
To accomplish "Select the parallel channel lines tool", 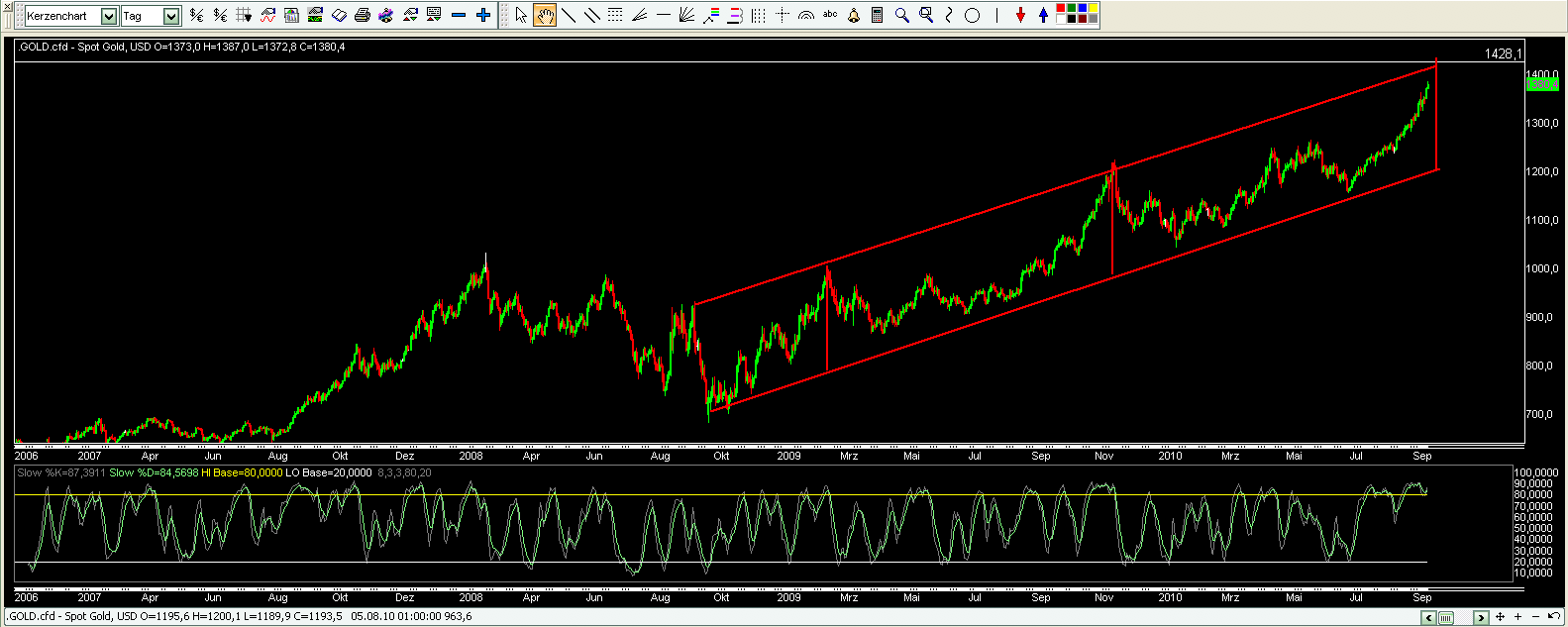I will 592,15.
